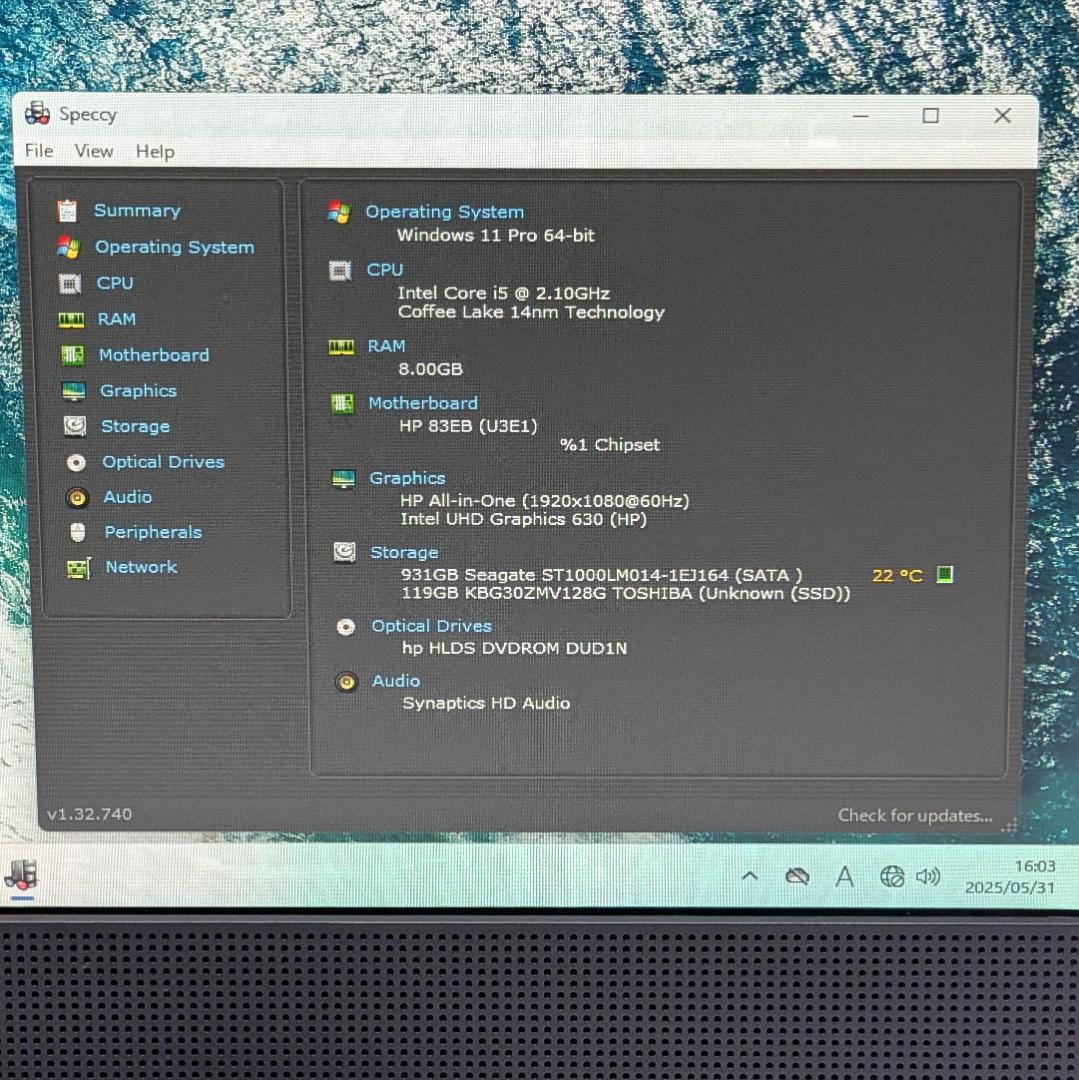Screen dimensions: 1079x1080
Task: Open the Help menu
Action: click(155, 152)
